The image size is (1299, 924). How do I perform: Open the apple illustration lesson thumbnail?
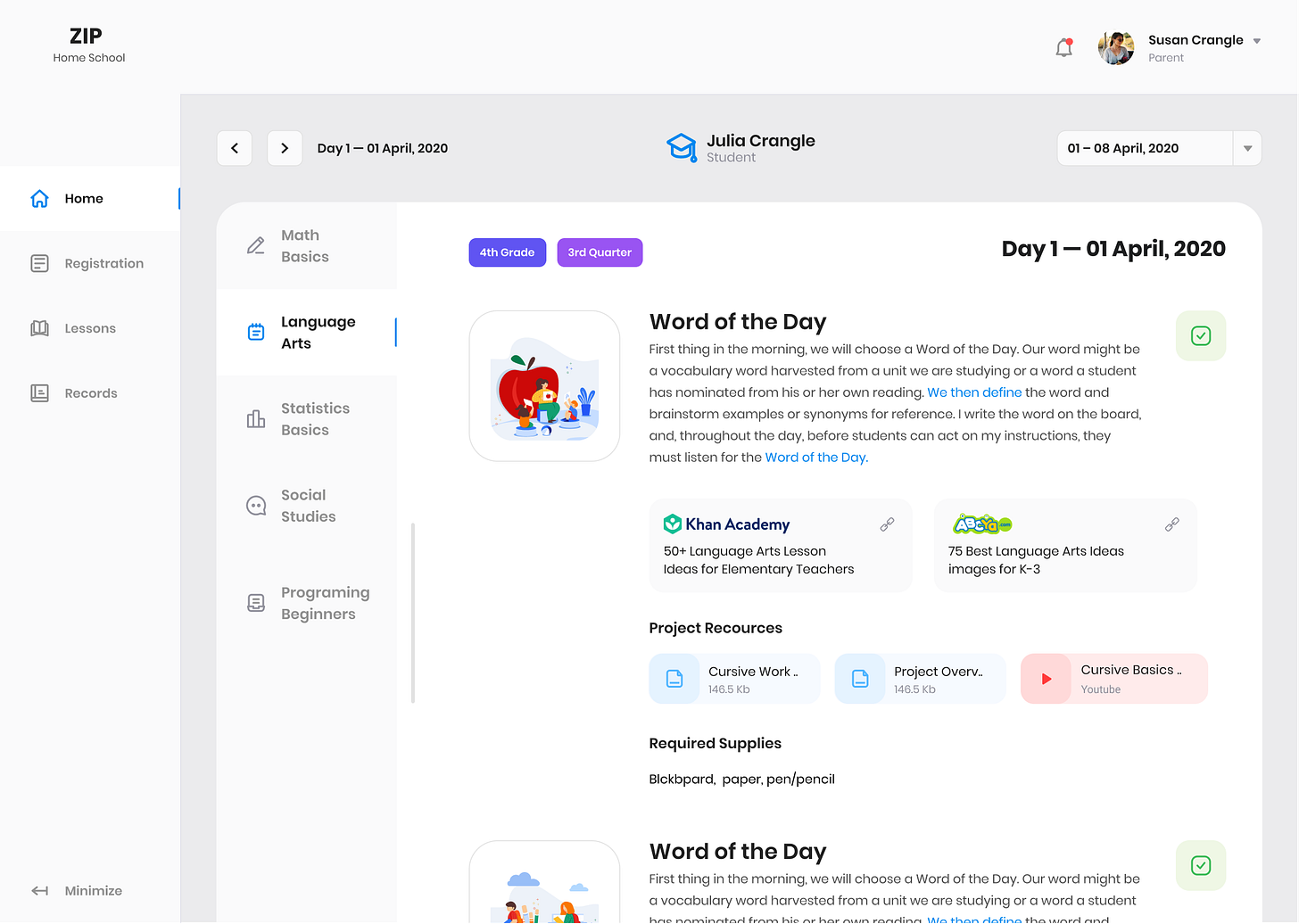click(544, 386)
